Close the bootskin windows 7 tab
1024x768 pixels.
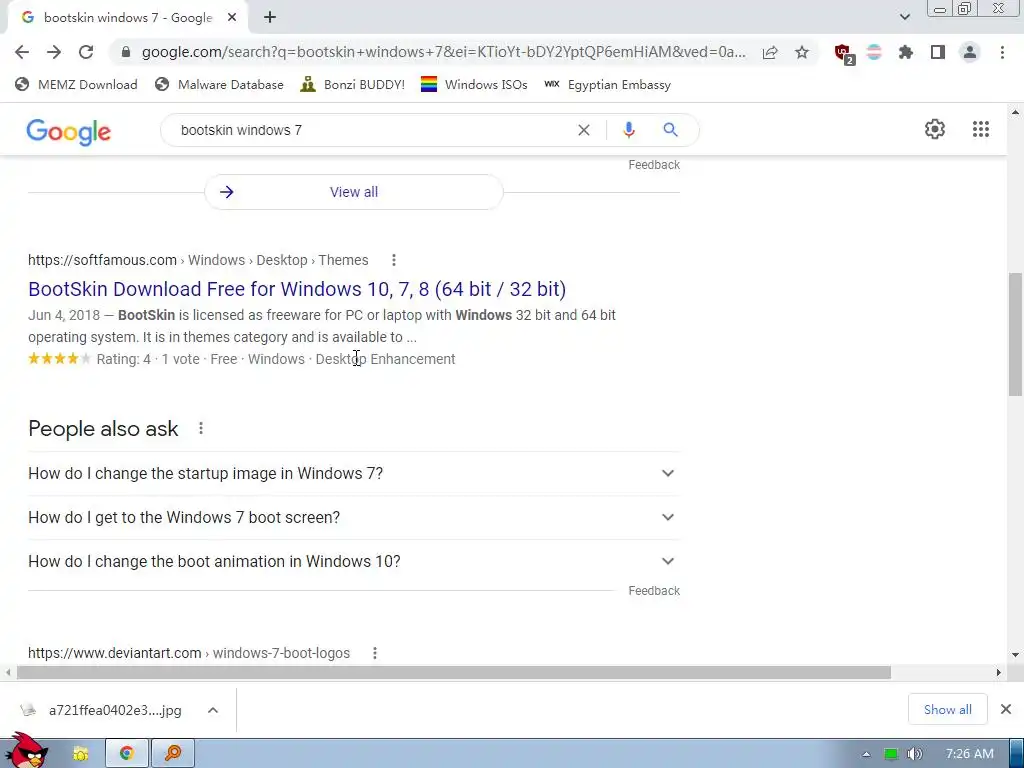coord(232,18)
